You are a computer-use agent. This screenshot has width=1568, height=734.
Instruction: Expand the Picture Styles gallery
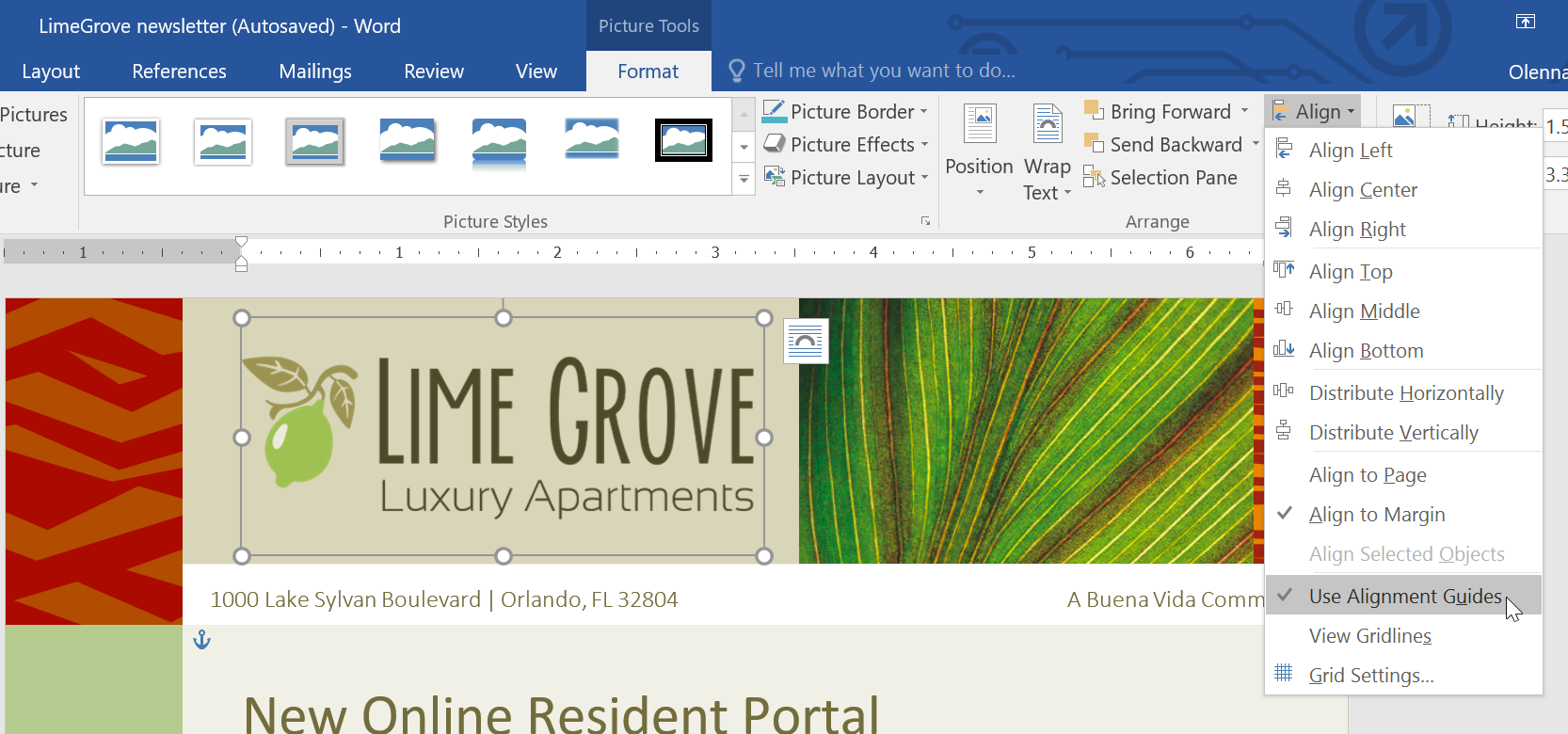(x=744, y=179)
